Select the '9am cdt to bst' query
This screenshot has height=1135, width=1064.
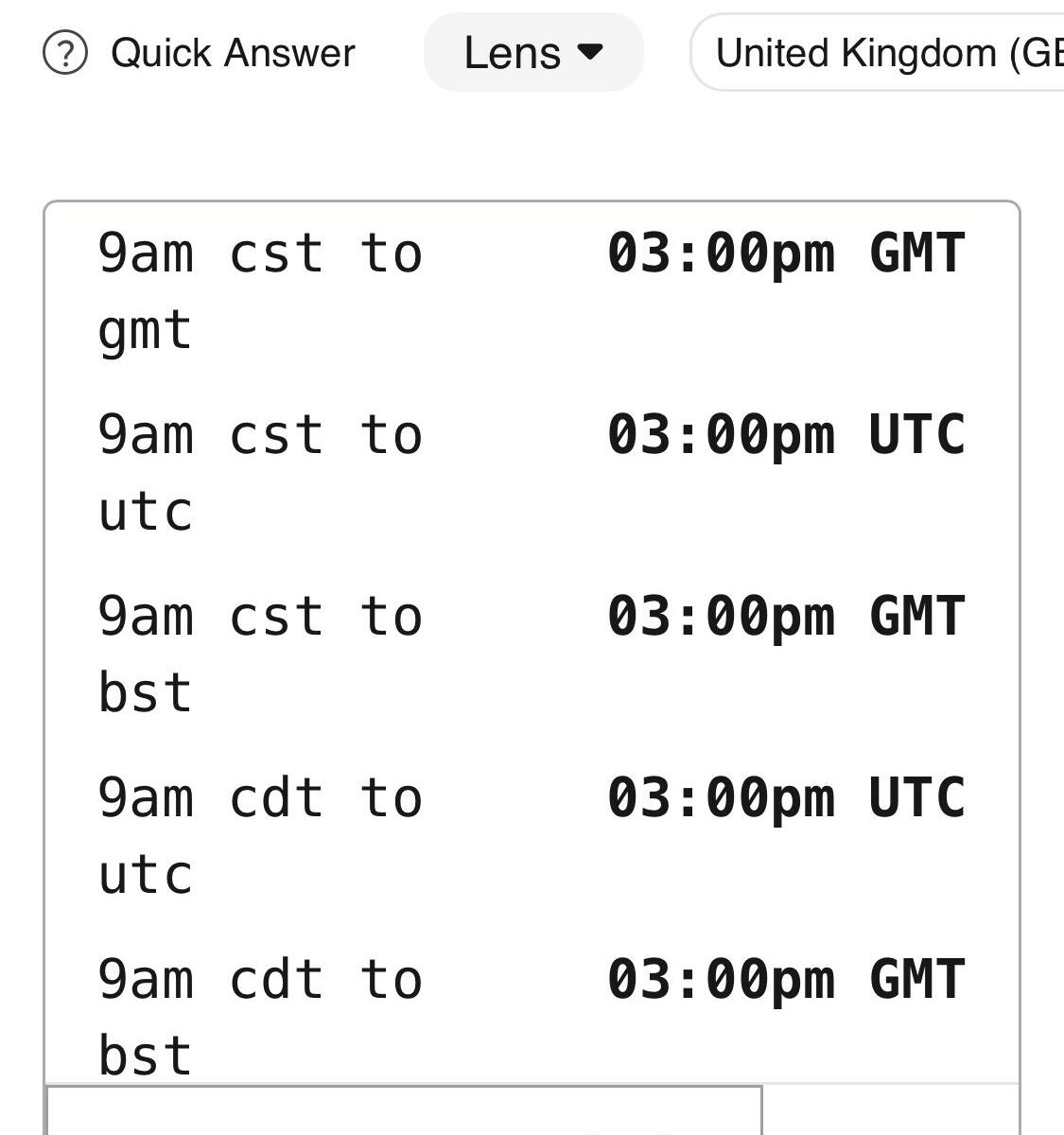[x=260, y=1018]
